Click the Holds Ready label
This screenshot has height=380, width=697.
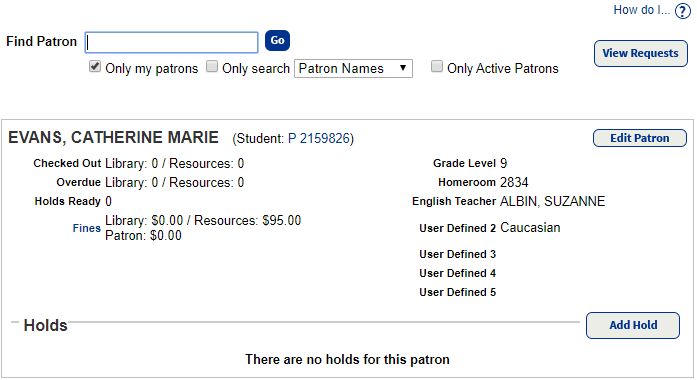tap(68, 201)
